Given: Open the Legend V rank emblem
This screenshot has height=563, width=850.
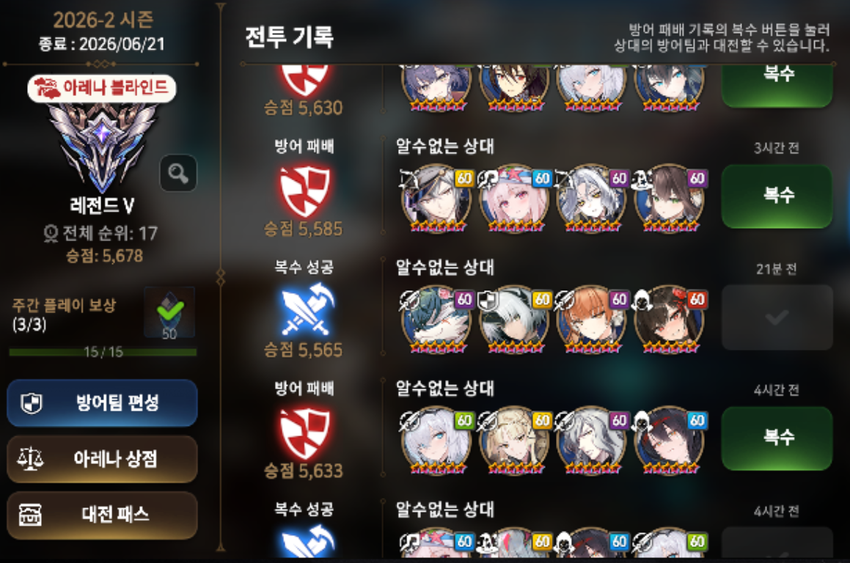Looking at the screenshot, I should coord(102,146).
